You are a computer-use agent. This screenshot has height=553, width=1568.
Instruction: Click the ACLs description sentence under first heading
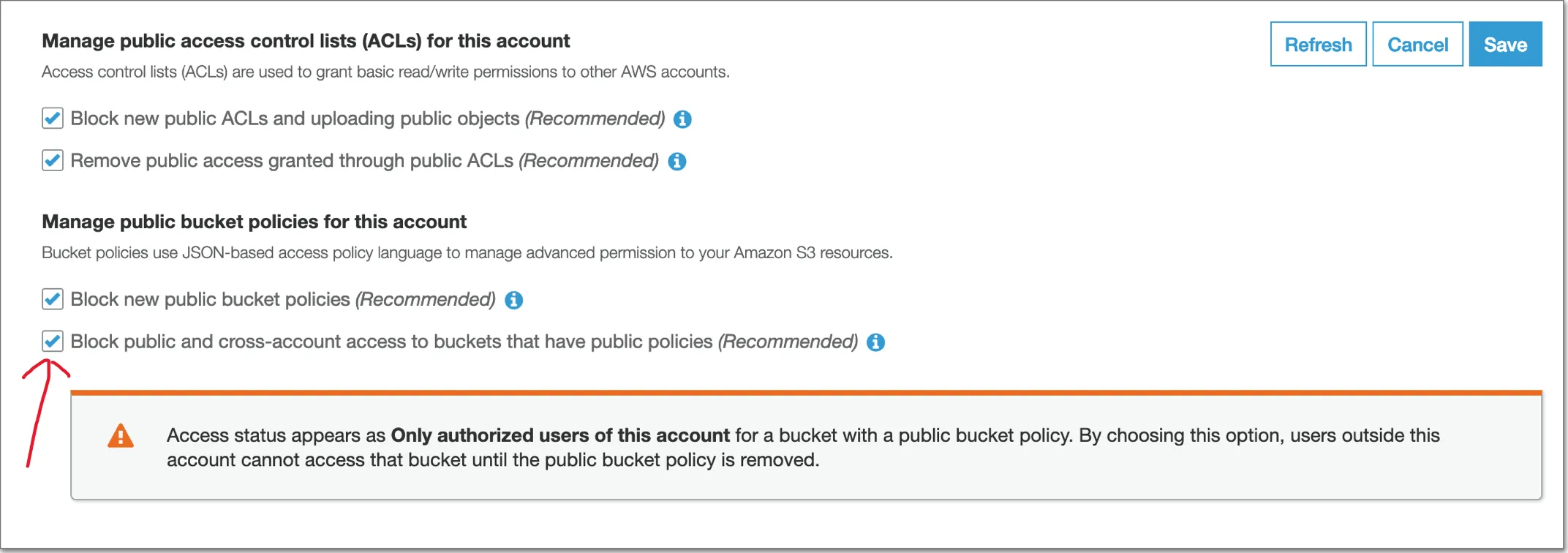coord(385,72)
